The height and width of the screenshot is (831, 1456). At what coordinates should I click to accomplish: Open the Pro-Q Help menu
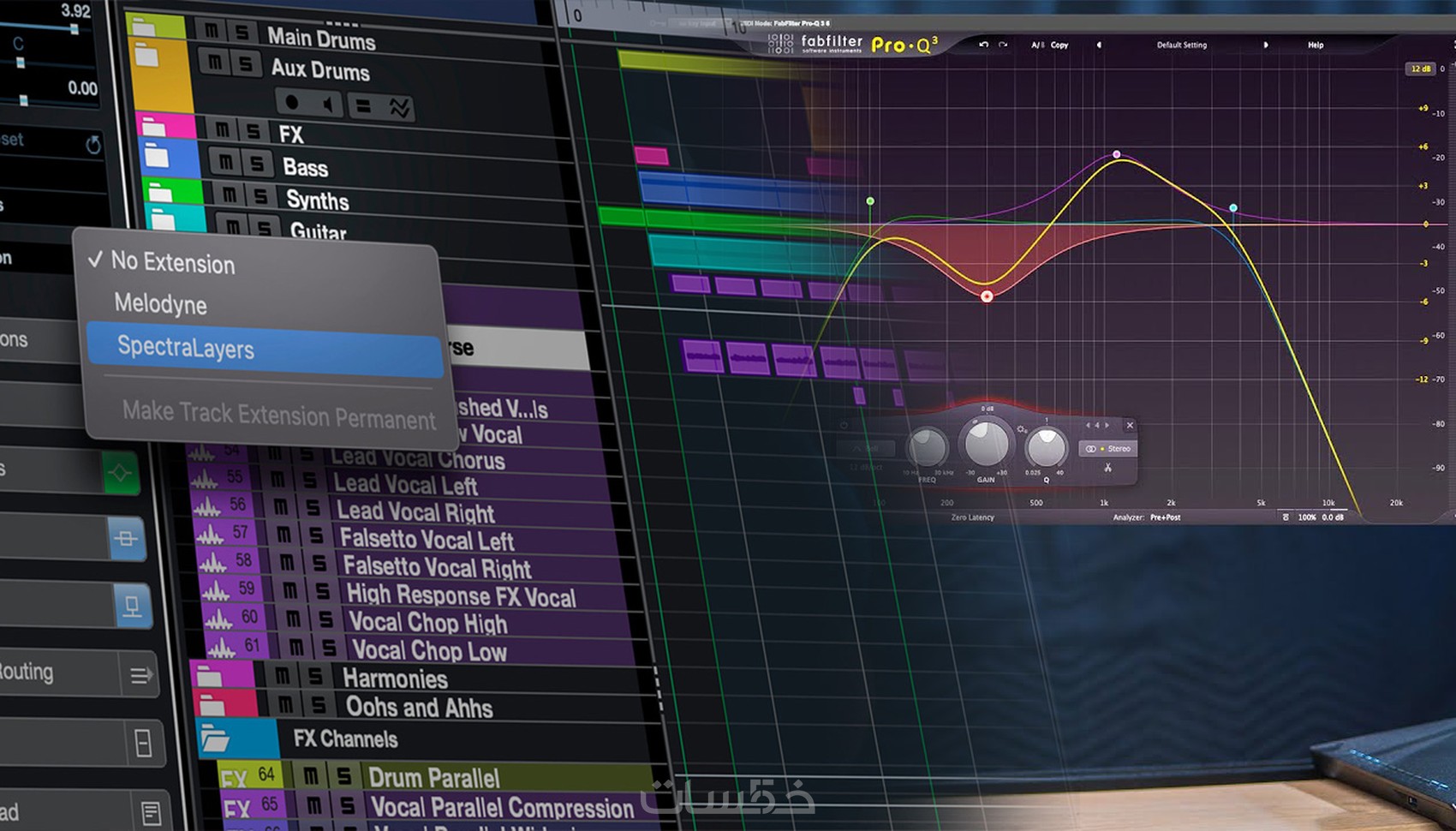(x=1316, y=45)
